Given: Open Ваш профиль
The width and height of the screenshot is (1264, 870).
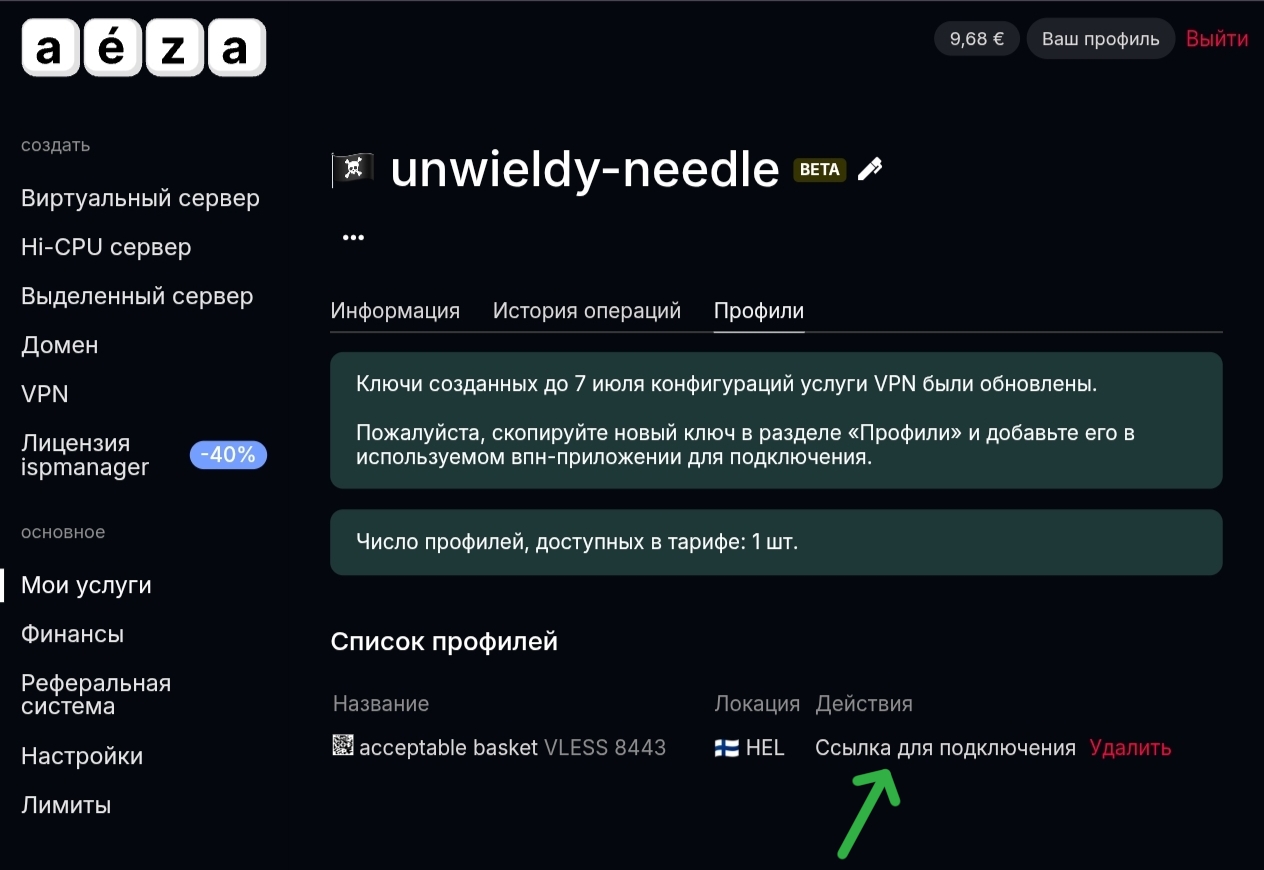Looking at the screenshot, I should tap(1100, 39).
